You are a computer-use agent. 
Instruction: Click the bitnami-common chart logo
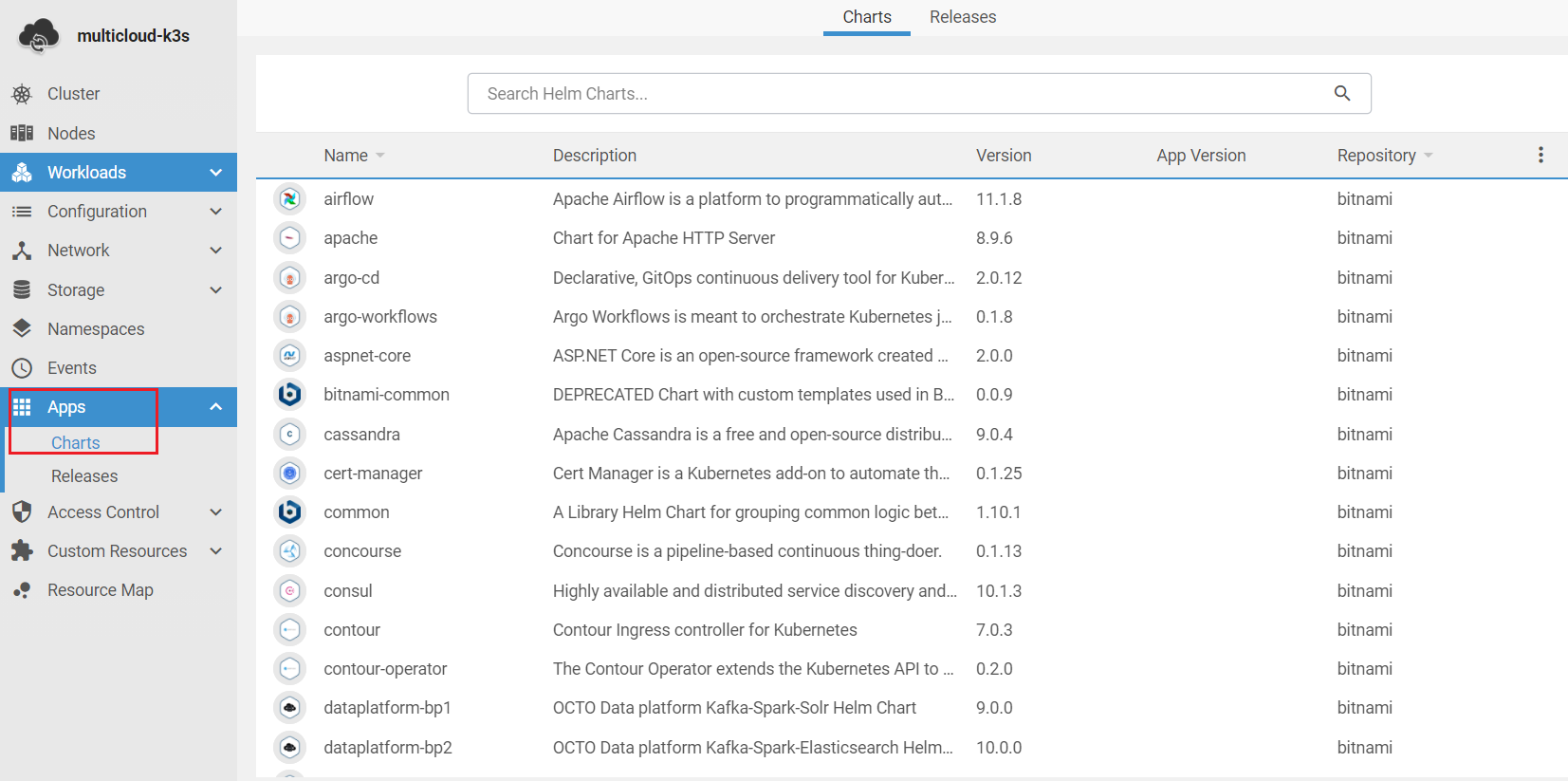point(290,394)
